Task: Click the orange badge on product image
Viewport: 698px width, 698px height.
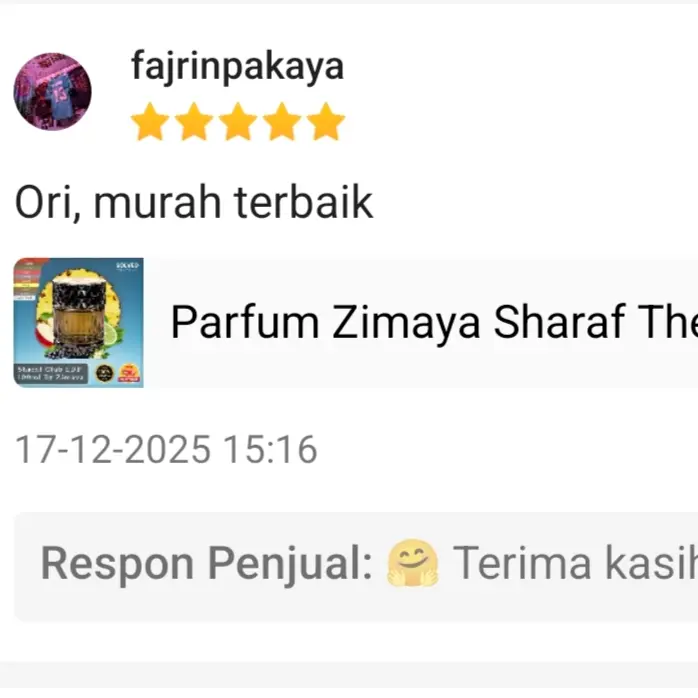Action: pyautogui.click(x=129, y=373)
